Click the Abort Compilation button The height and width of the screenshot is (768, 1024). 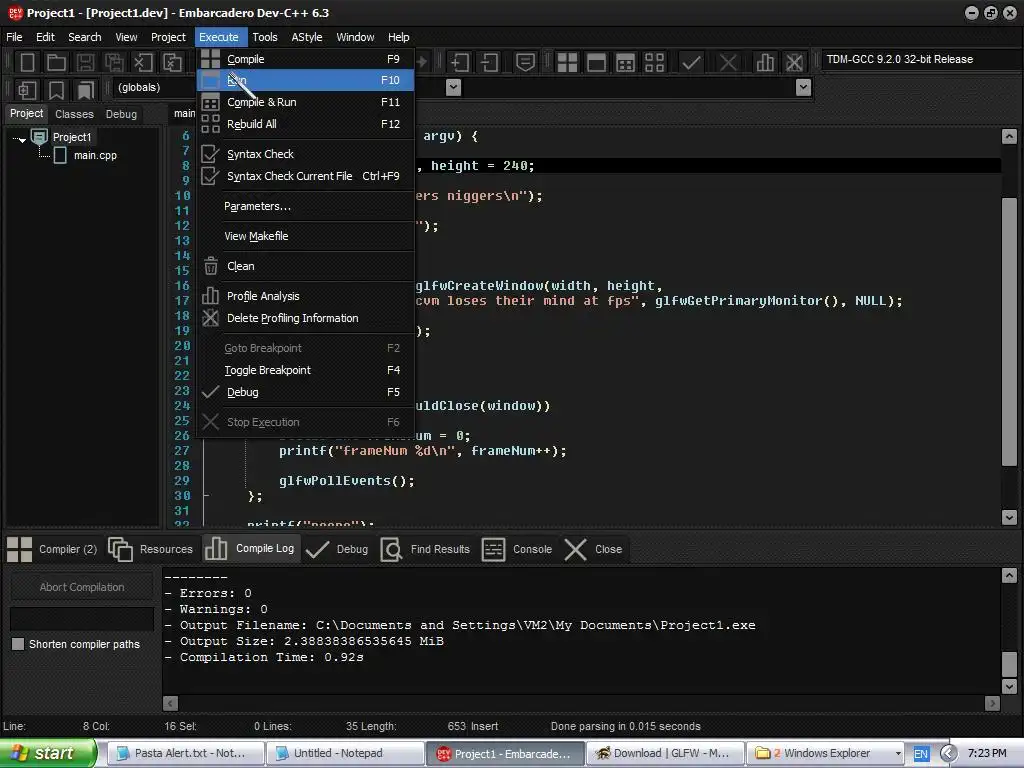(82, 587)
